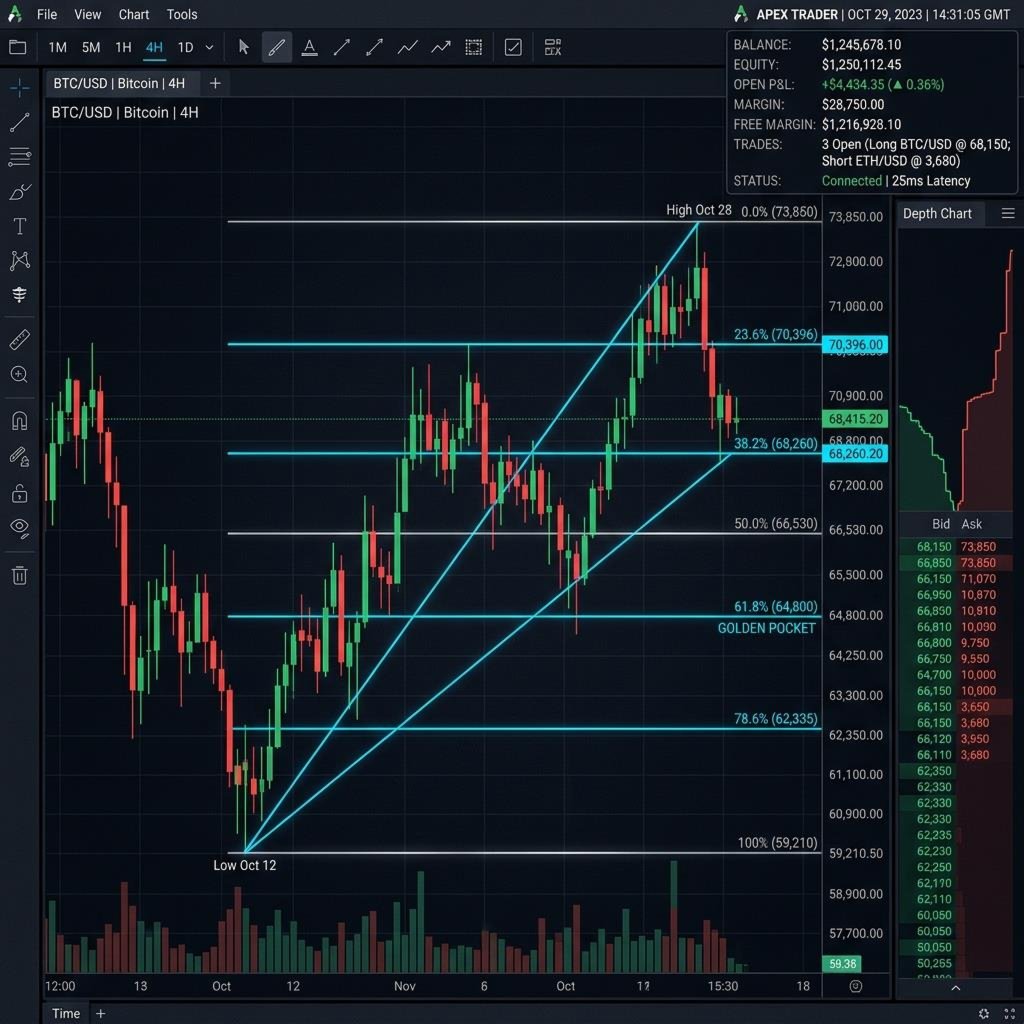The height and width of the screenshot is (1024, 1024).
Task: Toggle the checkmark box in top toolbar
Action: click(x=513, y=47)
